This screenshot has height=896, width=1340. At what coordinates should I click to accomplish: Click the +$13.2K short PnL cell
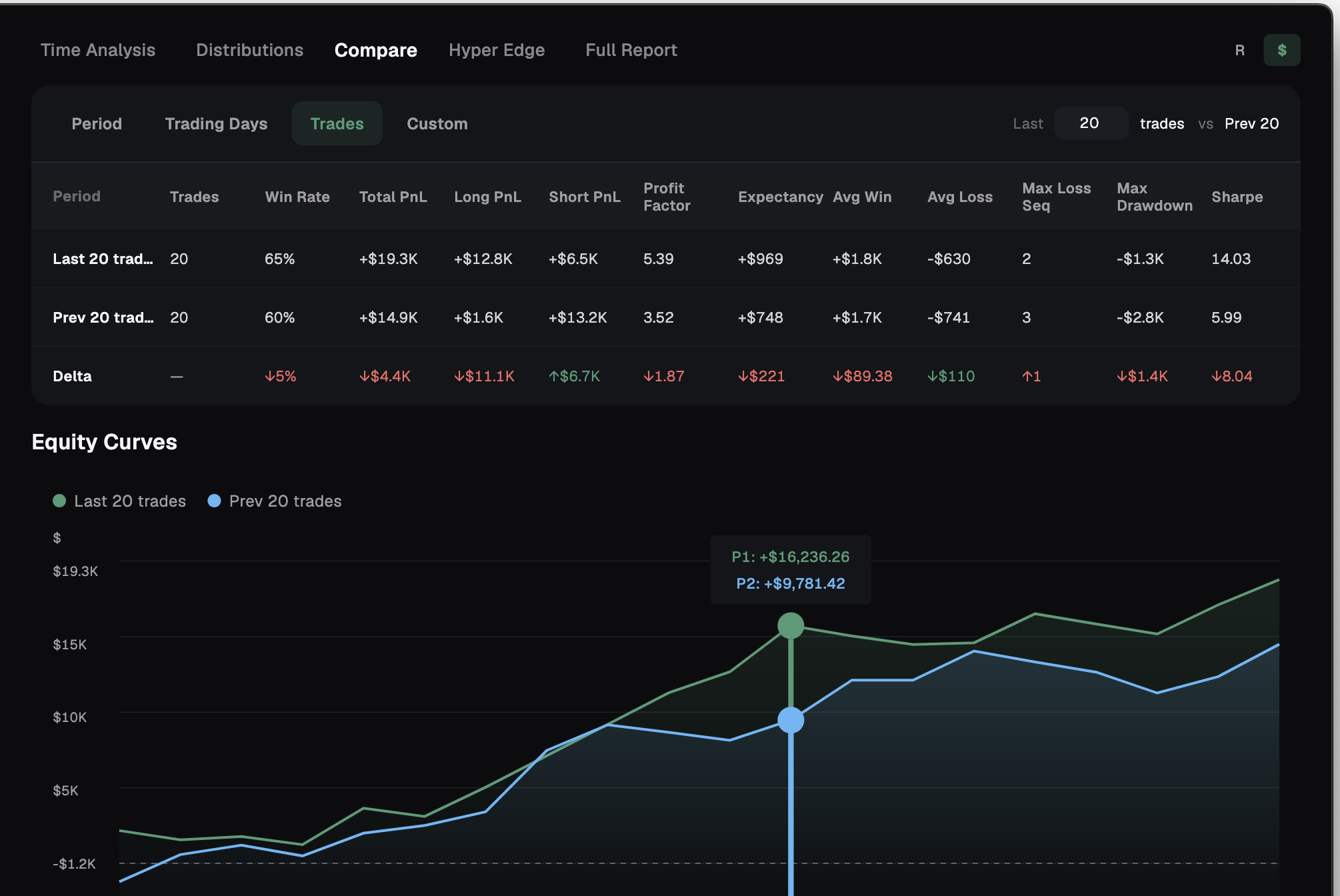coord(577,317)
